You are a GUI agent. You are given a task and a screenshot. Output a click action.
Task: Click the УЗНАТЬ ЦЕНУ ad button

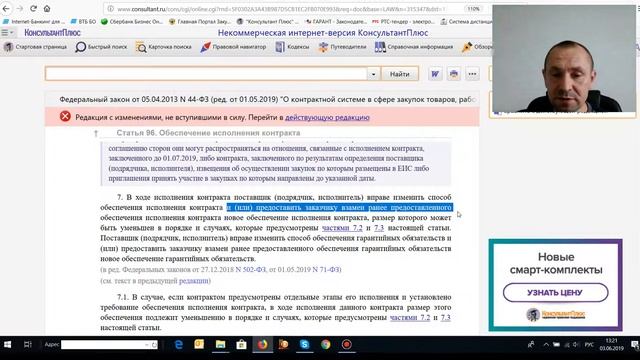click(555, 293)
